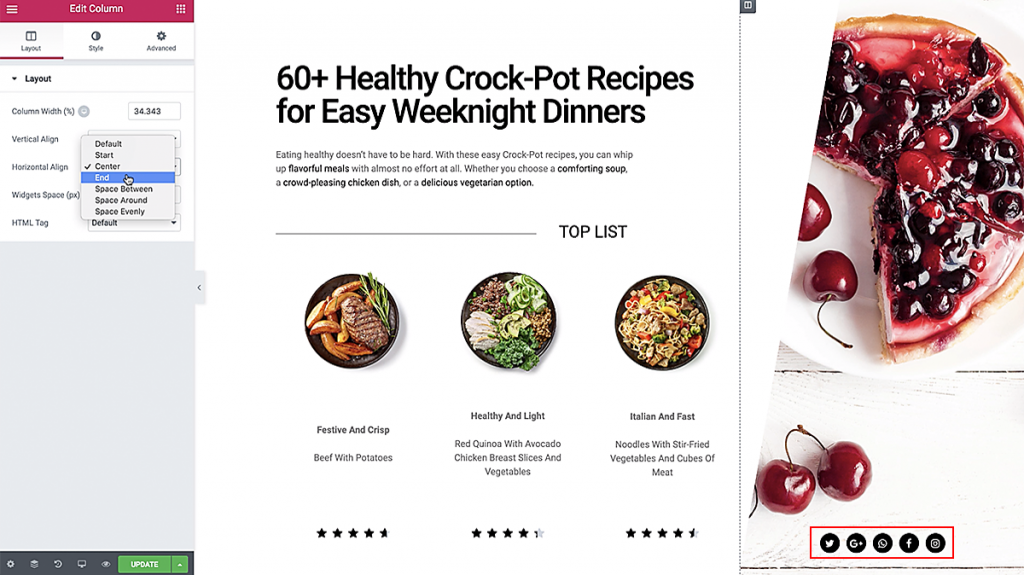Toggle responsive control beside Column Width
This screenshot has width=1024, height=575.
(84, 112)
